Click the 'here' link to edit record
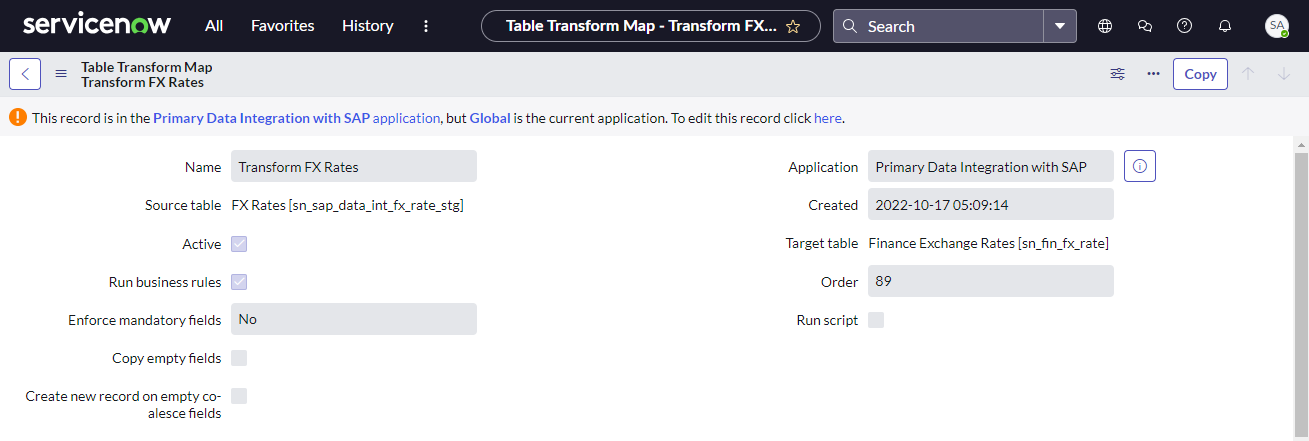Image resolution: width=1309 pixels, height=441 pixels. click(x=828, y=118)
